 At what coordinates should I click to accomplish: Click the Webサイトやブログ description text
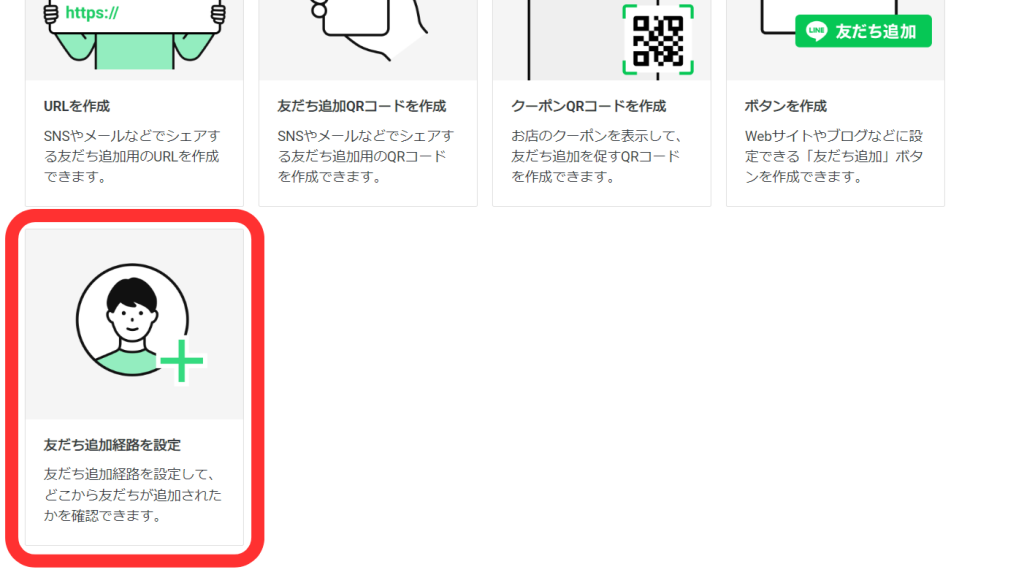click(x=833, y=156)
